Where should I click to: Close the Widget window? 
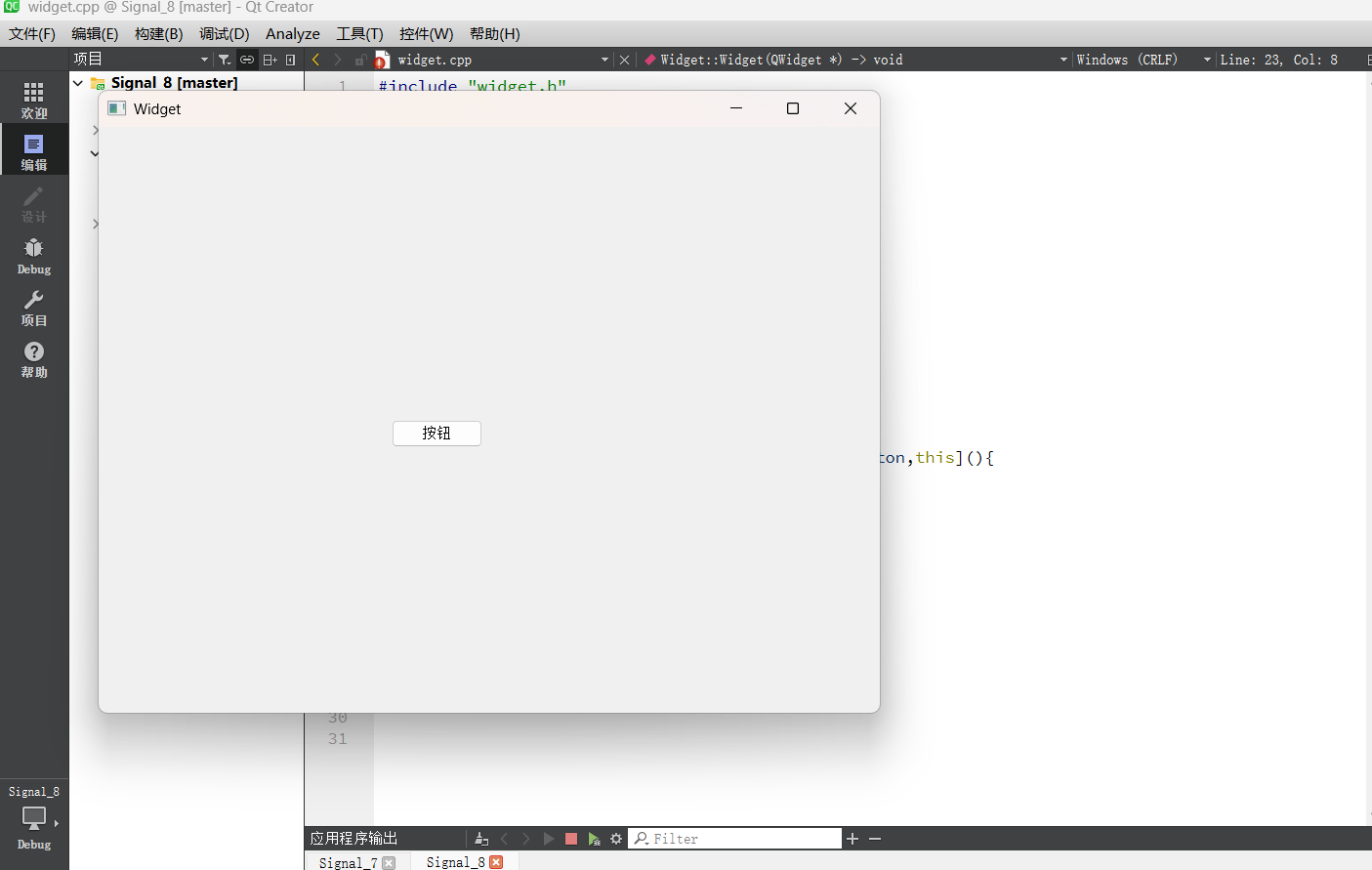[851, 108]
